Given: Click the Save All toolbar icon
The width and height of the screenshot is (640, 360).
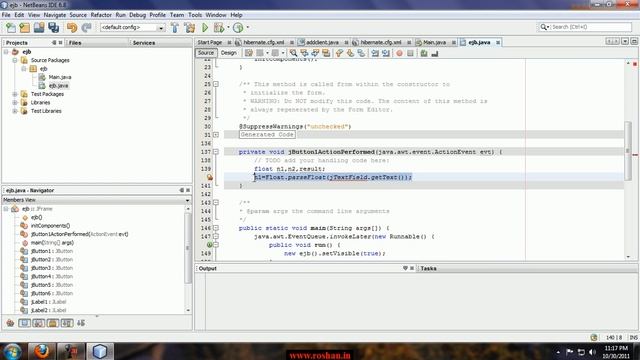Looking at the screenshot, I should (53, 27).
